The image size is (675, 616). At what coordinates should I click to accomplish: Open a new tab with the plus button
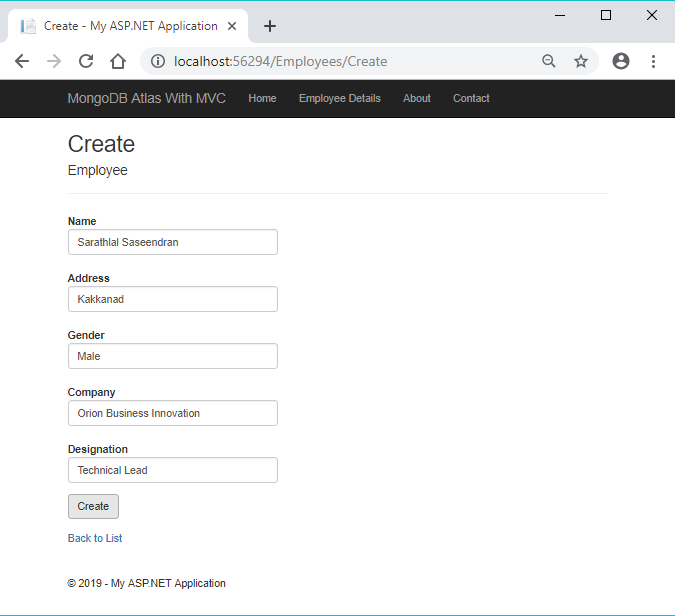(270, 26)
